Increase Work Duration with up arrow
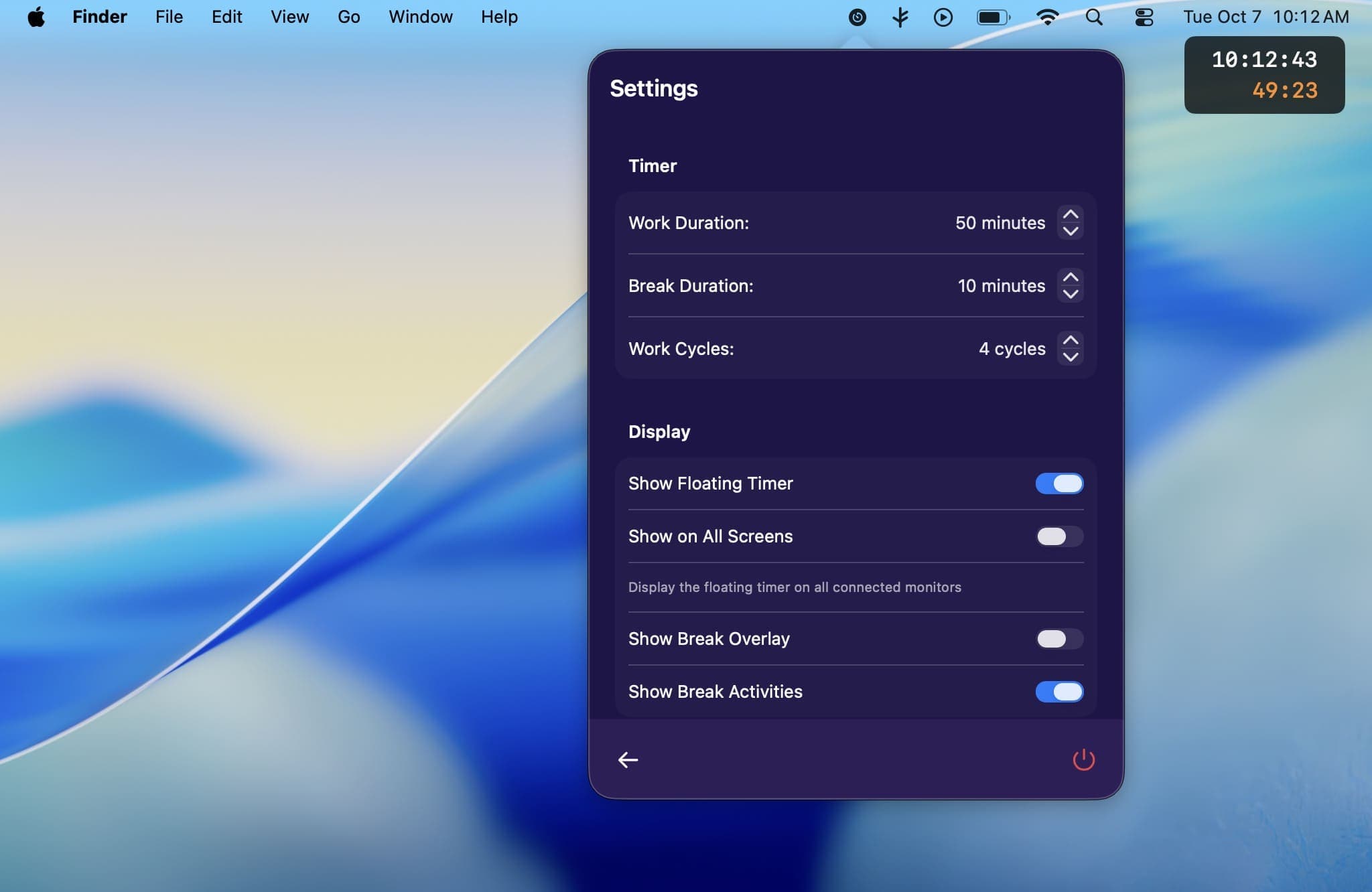Viewport: 1372px width, 892px height. pyautogui.click(x=1071, y=215)
